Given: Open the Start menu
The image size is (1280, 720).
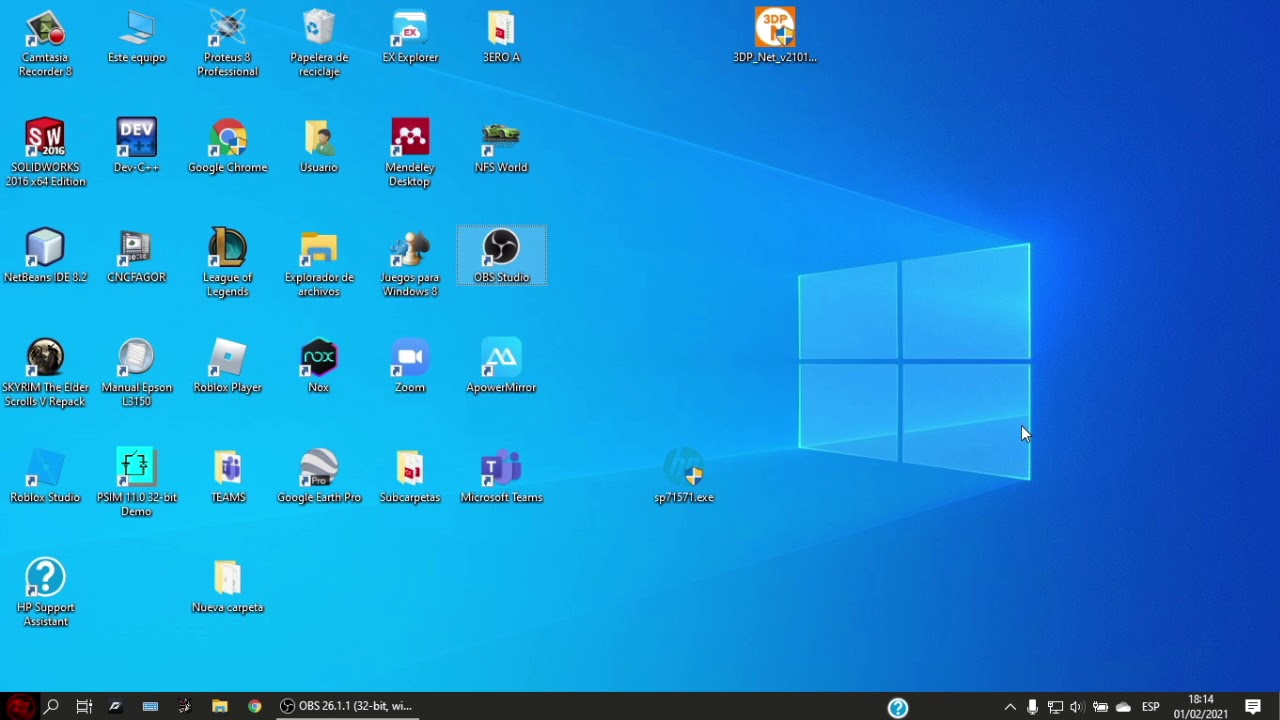Looking at the screenshot, I should (19, 706).
